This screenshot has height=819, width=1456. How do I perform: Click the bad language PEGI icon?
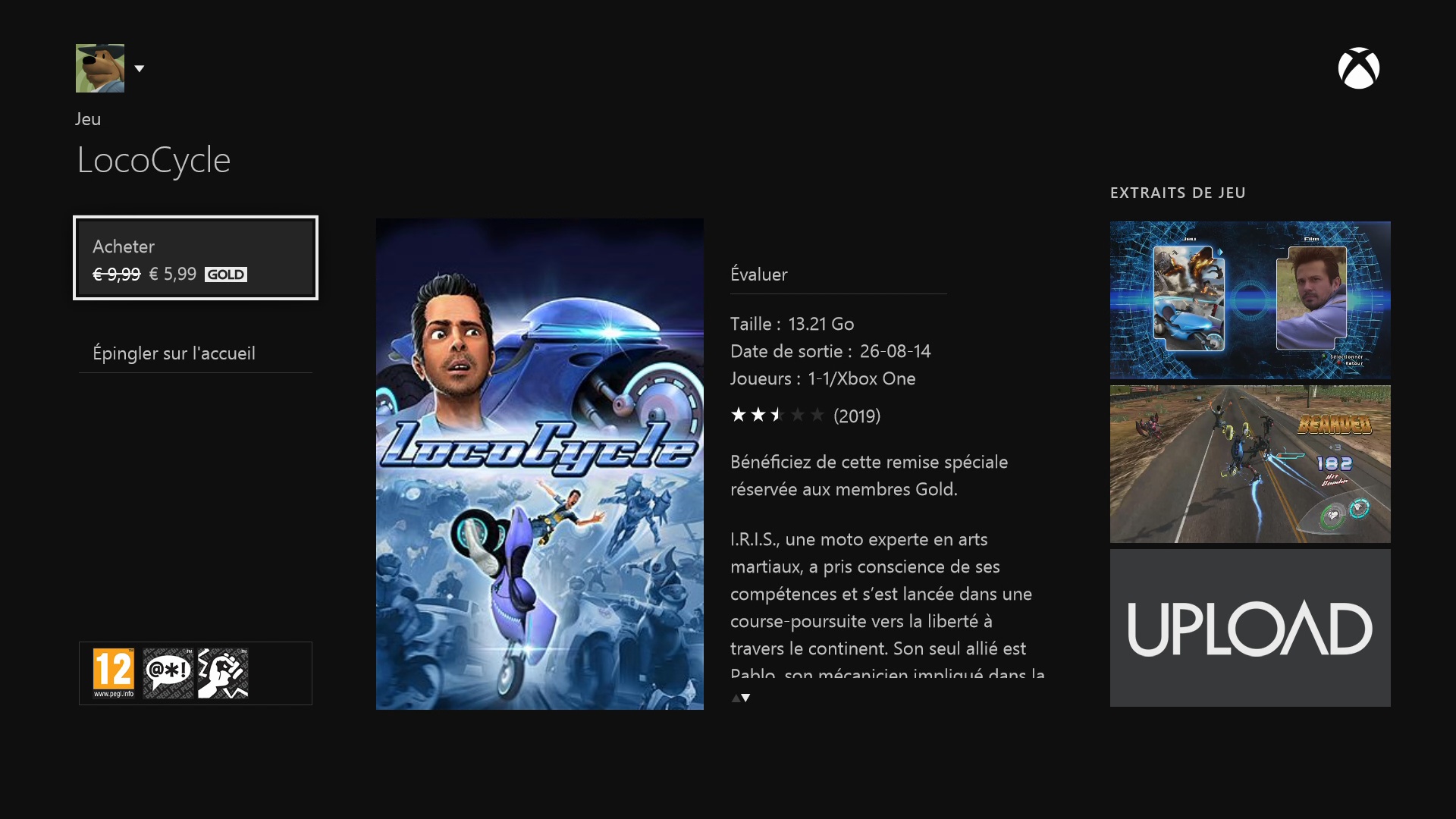pos(168,673)
